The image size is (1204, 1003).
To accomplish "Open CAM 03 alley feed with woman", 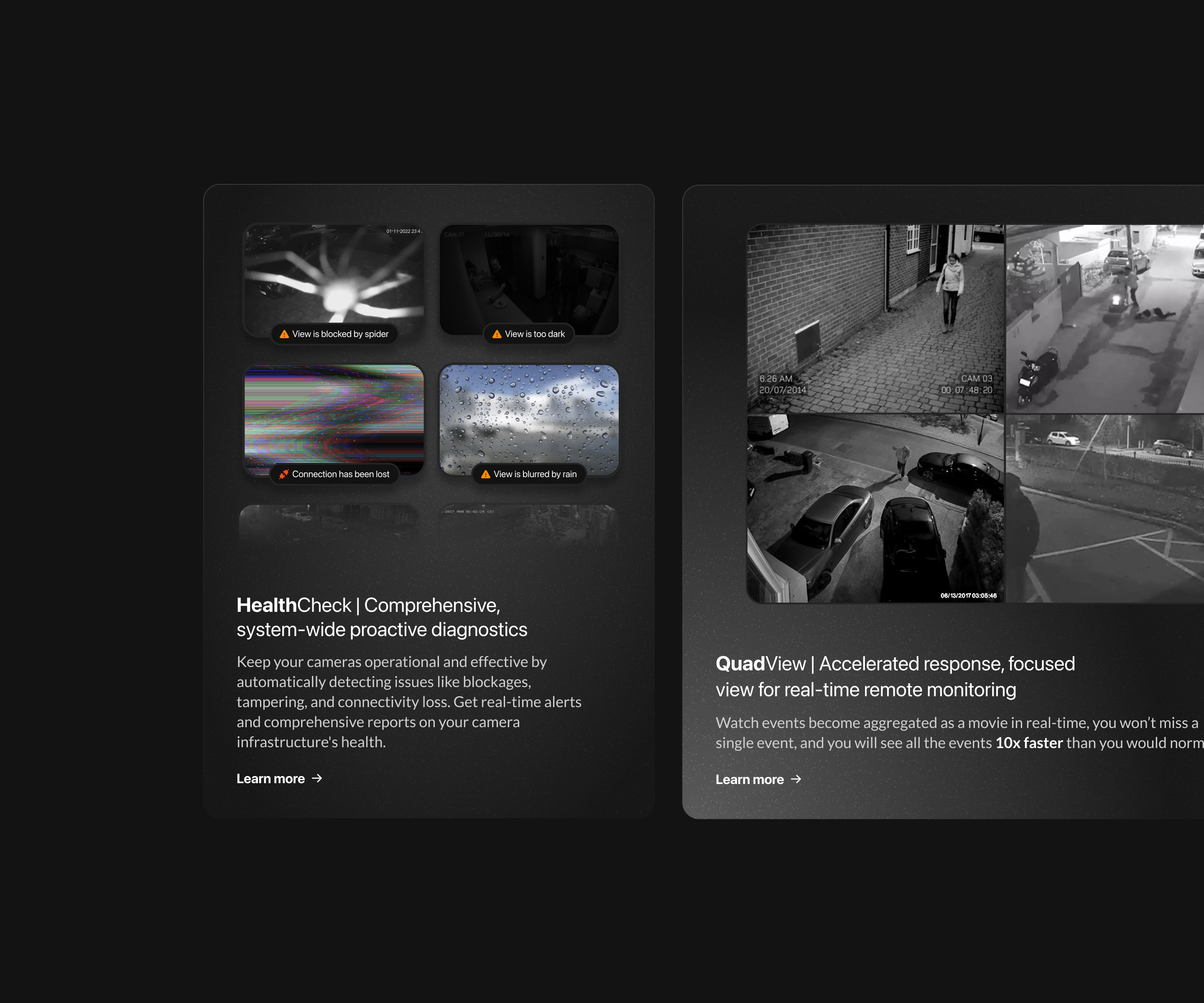I will pyautogui.click(x=875, y=319).
